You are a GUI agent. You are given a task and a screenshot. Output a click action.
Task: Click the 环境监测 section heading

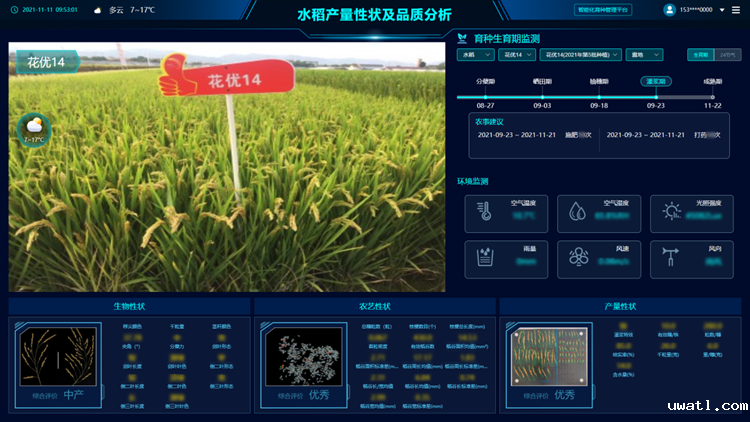[473, 181]
